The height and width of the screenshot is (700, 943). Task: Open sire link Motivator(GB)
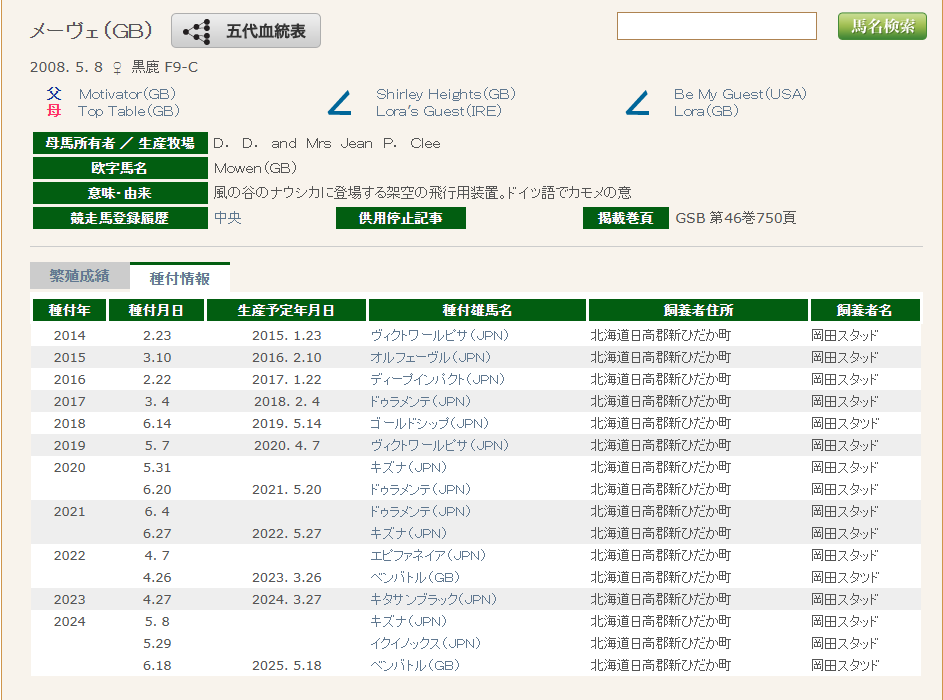126,94
